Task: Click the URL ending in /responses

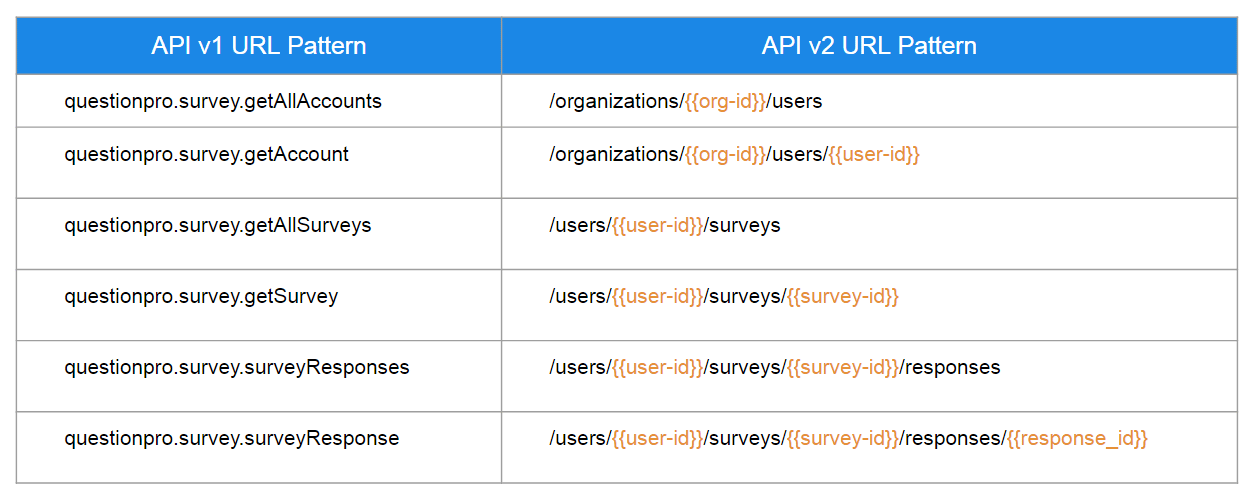Action: pyautogui.click(x=775, y=368)
